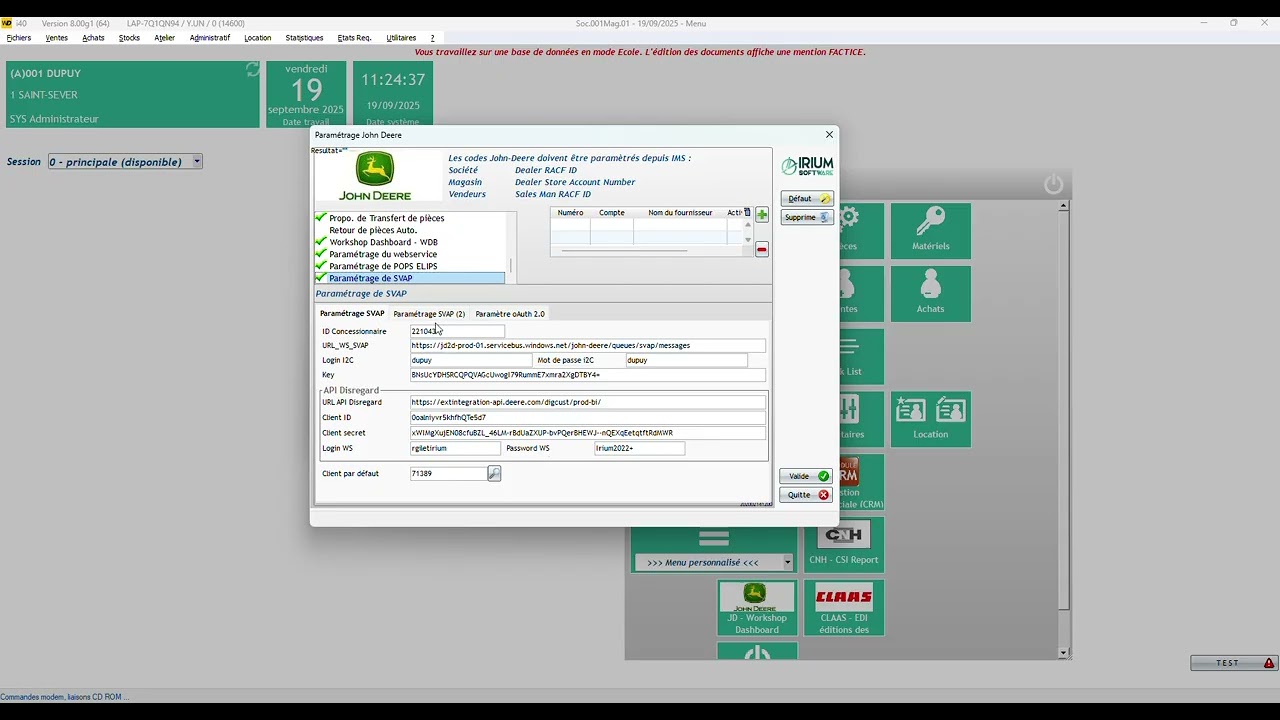Screen dimensions: 1280x720
Task: Click the Compte column header
Action: (x=612, y=212)
